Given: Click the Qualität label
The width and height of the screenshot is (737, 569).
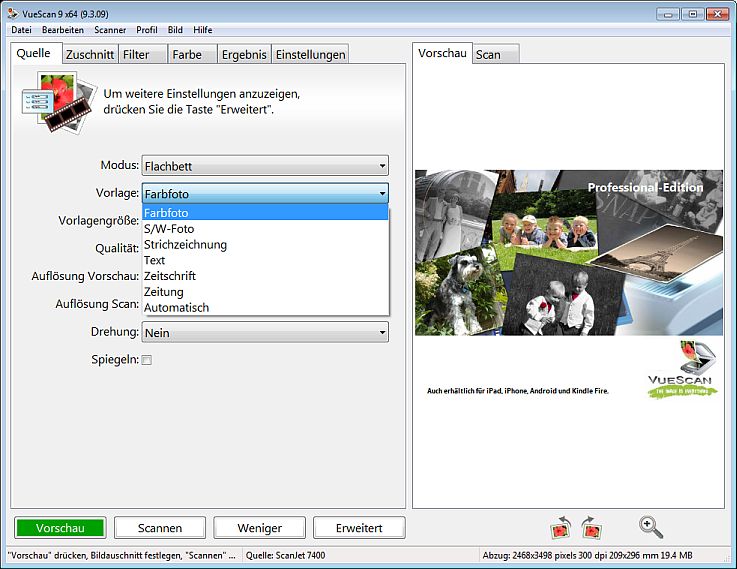Looking at the screenshot, I should click(117, 248).
